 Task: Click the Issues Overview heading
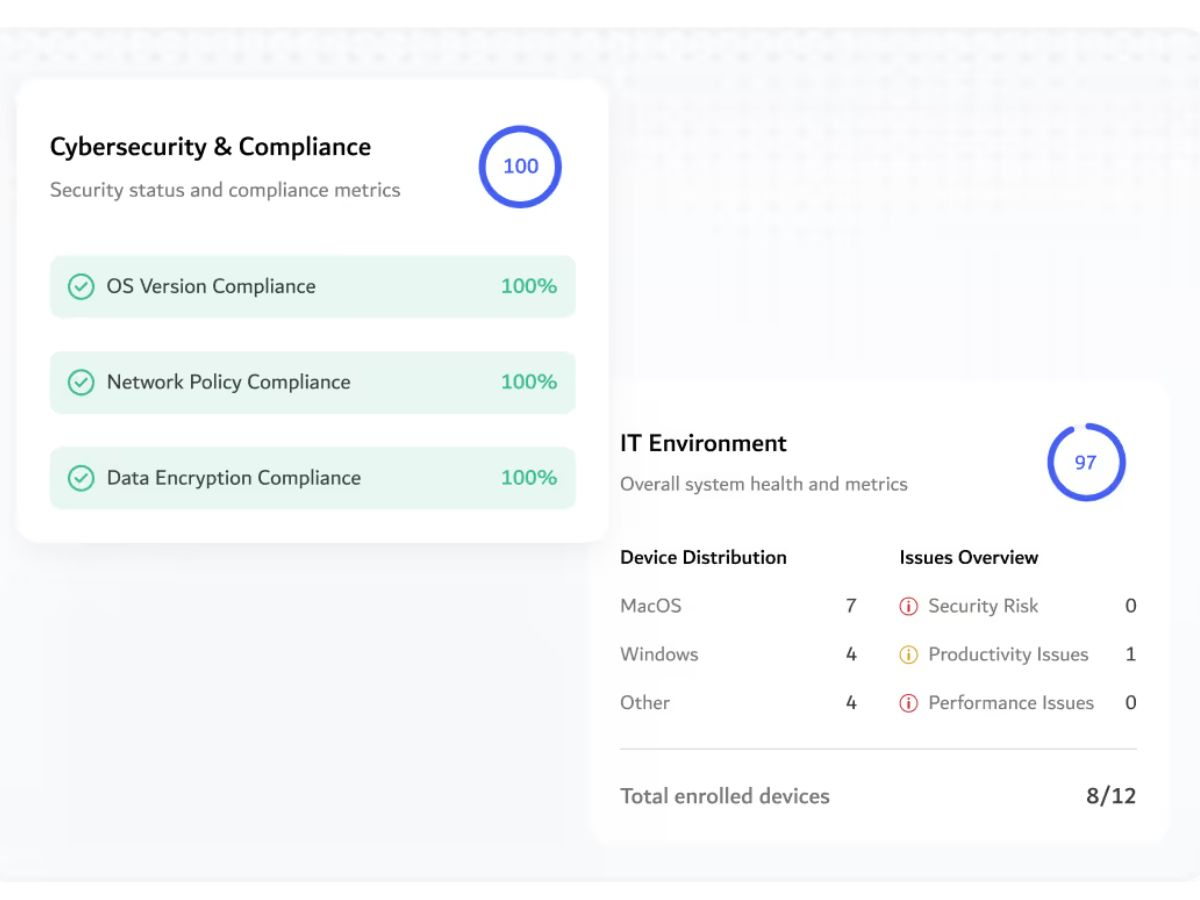968,557
